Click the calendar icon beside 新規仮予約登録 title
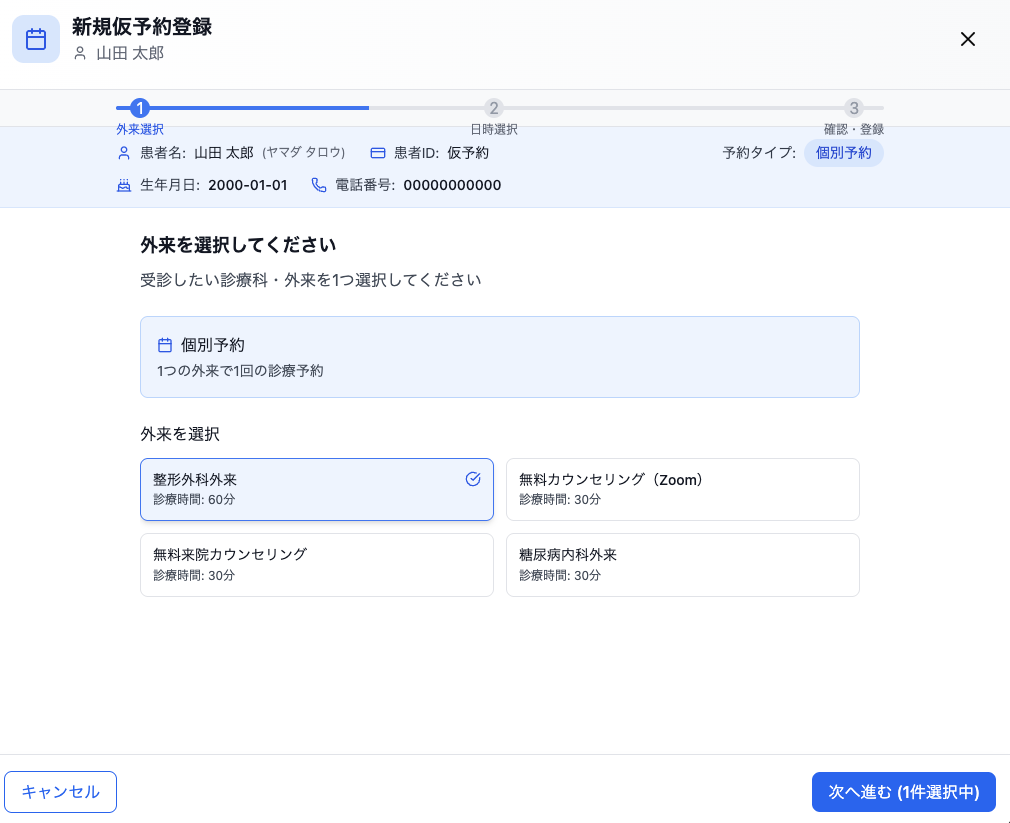This screenshot has width=1010, height=823. [36, 39]
